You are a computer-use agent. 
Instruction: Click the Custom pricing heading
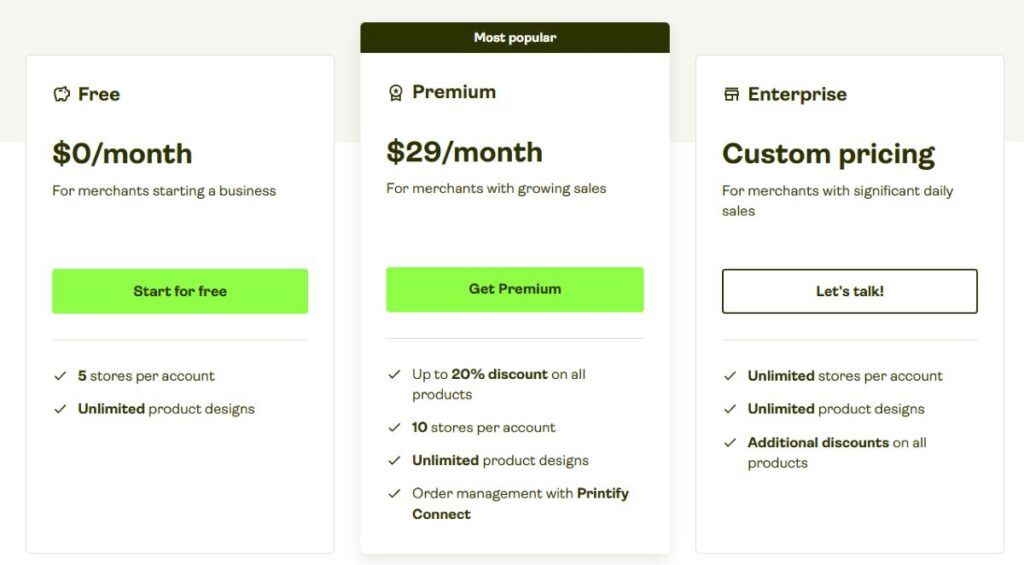[x=829, y=155]
